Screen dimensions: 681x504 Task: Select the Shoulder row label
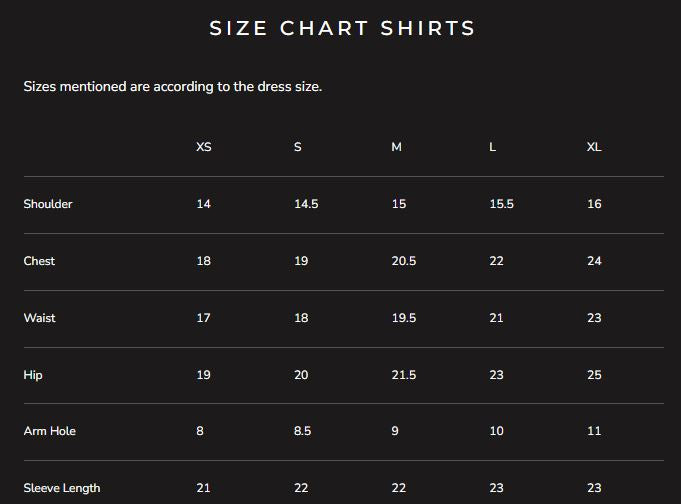48,204
